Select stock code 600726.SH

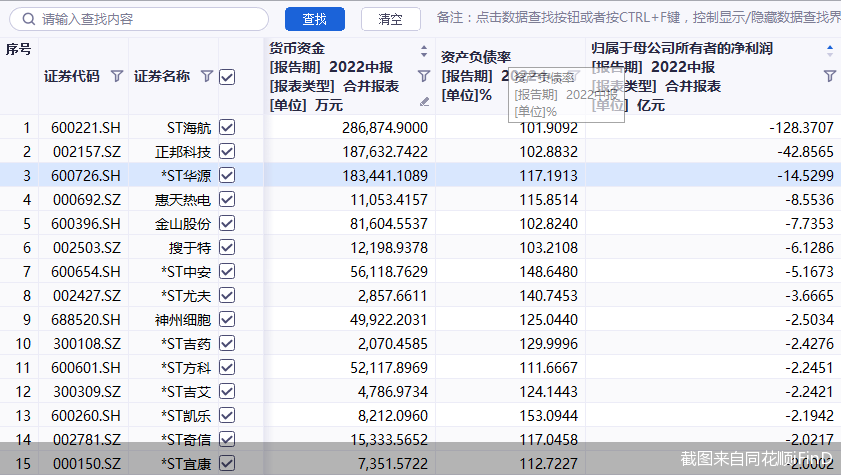click(x=86, y=175)
